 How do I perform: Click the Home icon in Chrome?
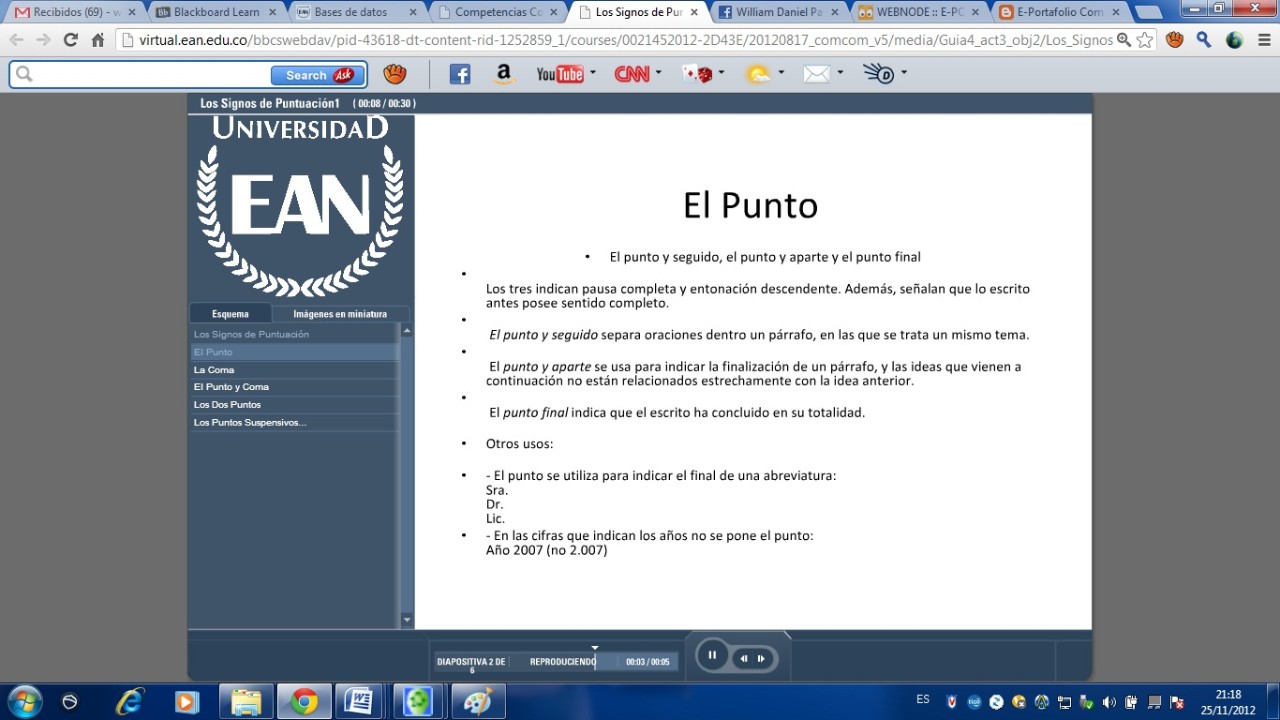(97, 40)
